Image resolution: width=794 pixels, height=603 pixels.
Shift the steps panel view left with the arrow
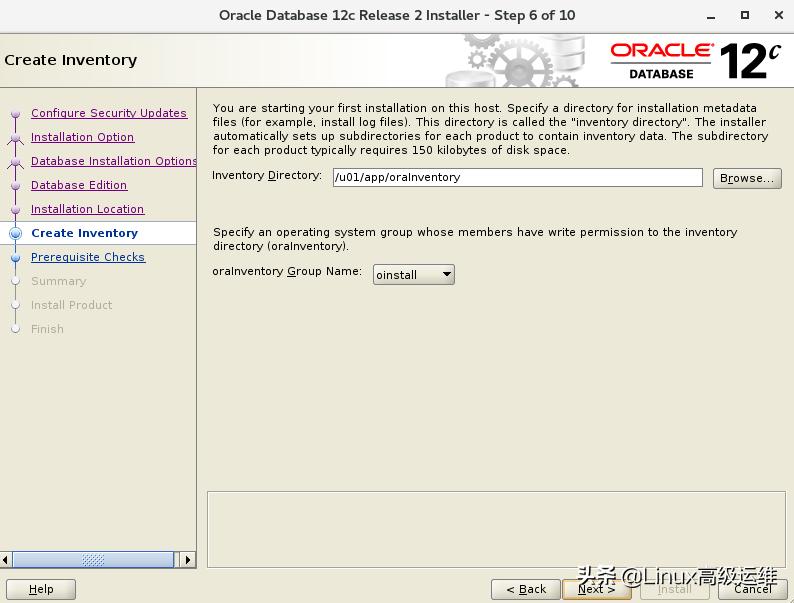point(6,559)
